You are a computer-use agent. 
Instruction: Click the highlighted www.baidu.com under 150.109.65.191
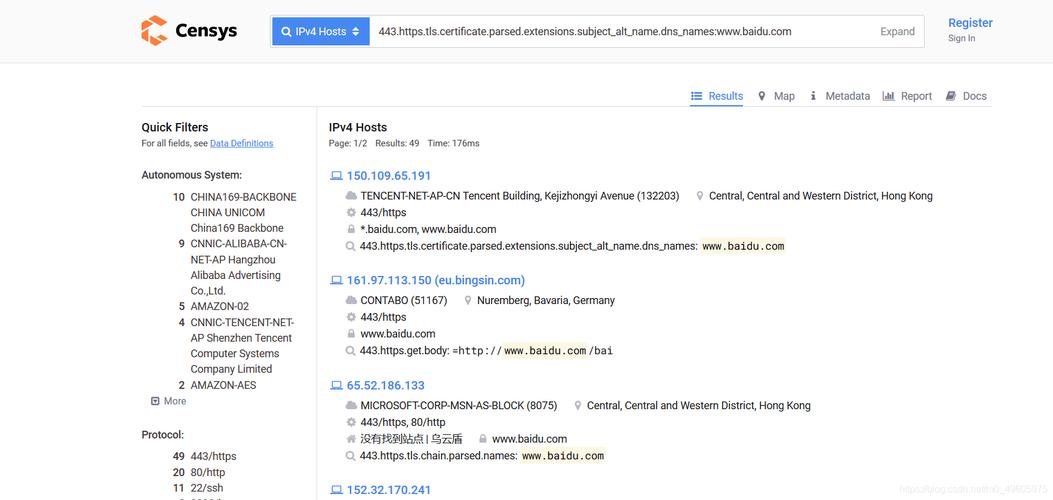743,246
